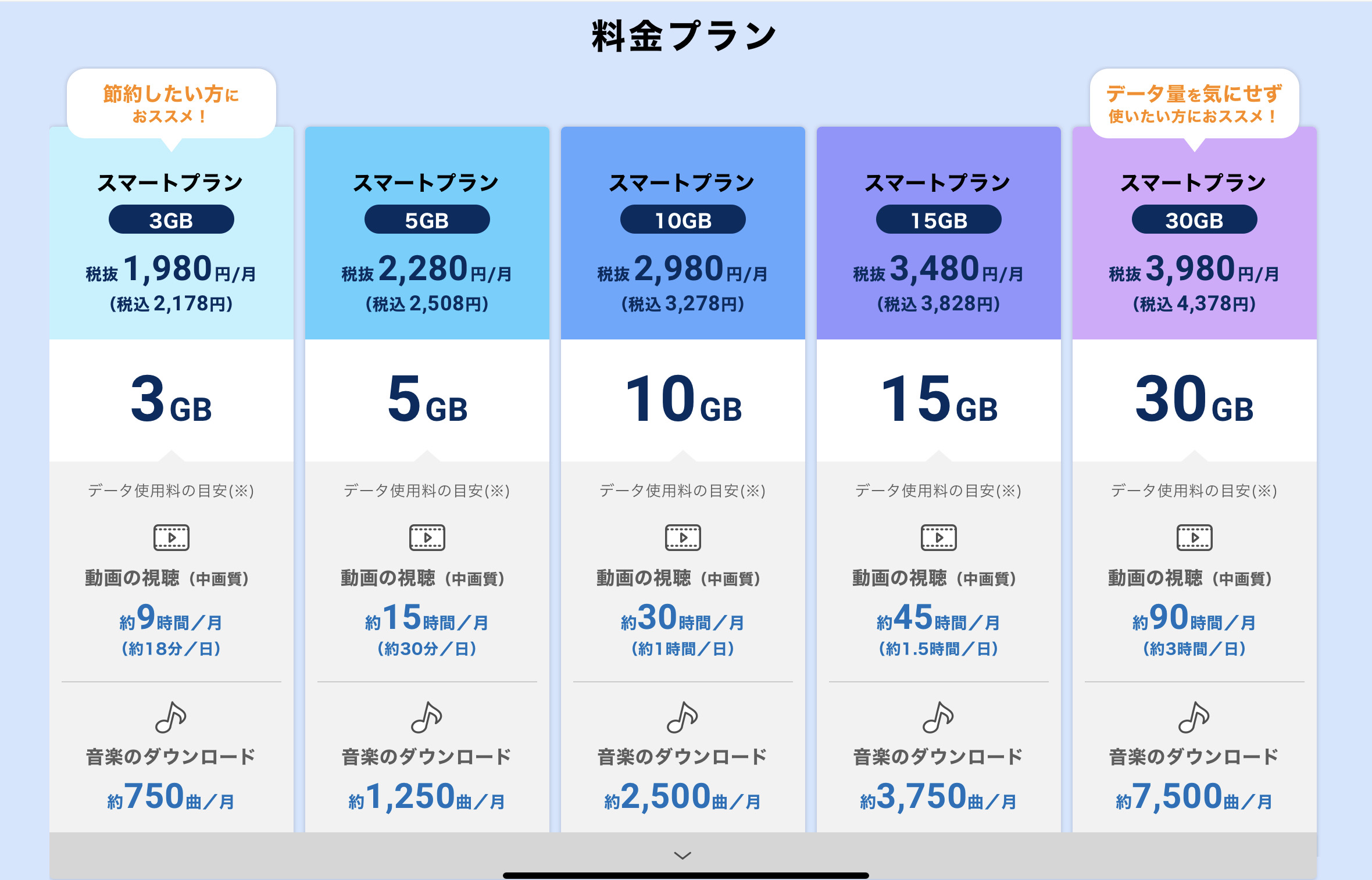Click the music note icon under 30GB
This screenshot has height=880, width=1372.
(1194, 717)
